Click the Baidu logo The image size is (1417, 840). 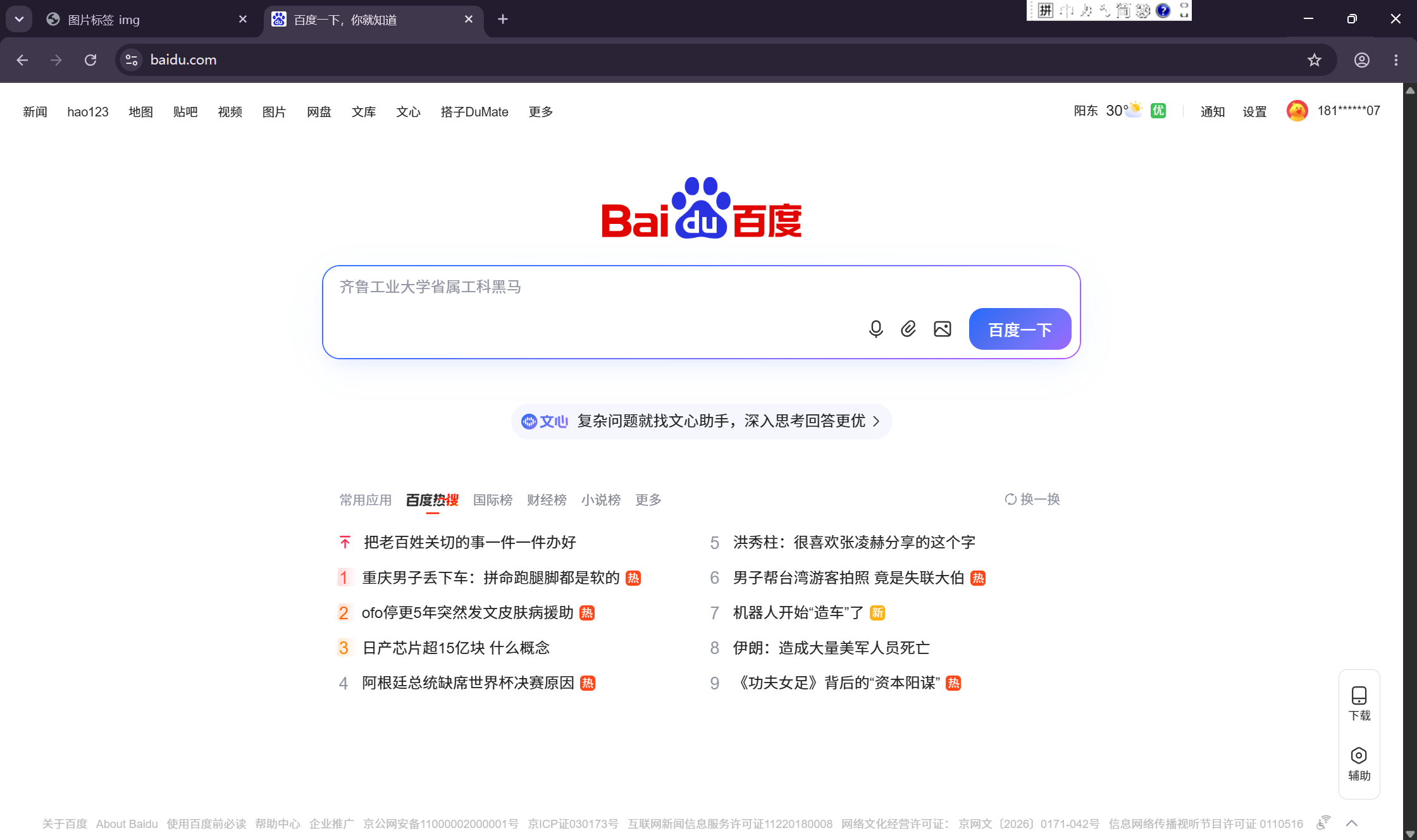pyautogui.click(x=702, y=208)
